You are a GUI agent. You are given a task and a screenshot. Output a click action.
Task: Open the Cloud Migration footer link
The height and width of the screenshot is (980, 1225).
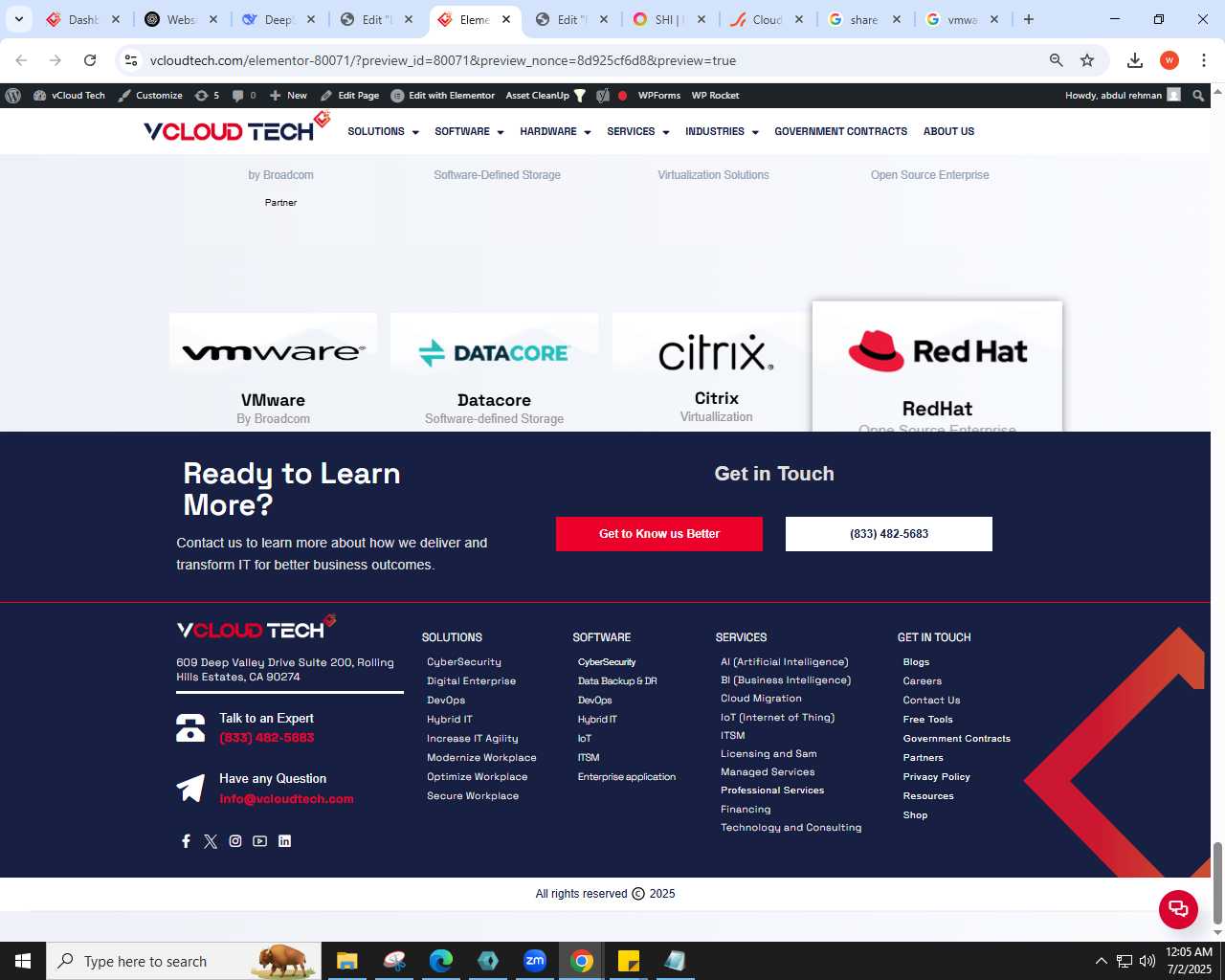[761, 699]
